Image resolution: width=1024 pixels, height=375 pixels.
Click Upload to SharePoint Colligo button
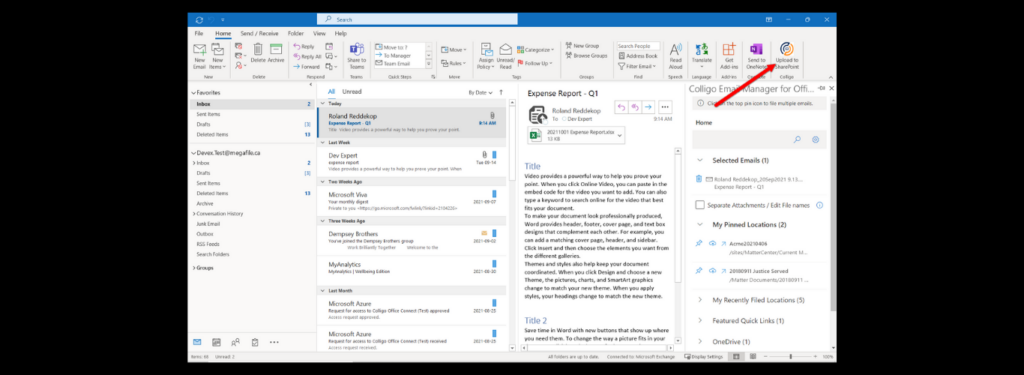786,56
